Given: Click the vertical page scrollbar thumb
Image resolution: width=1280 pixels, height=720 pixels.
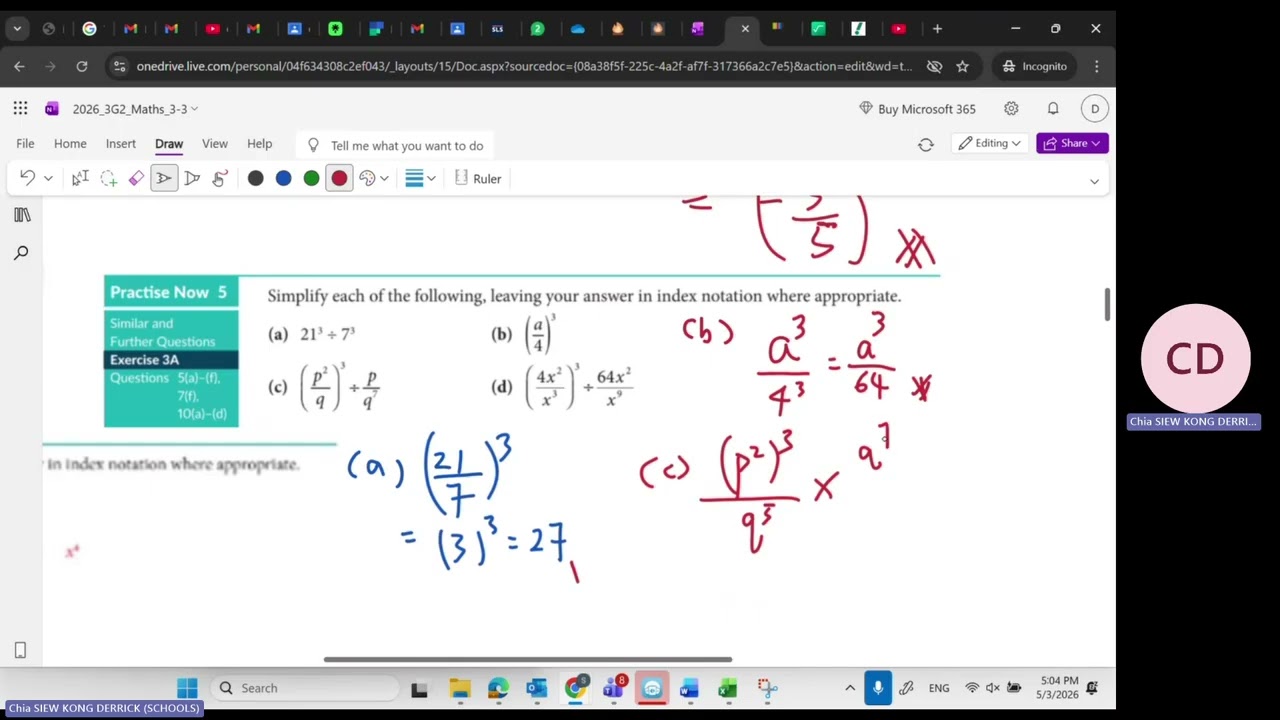Looking at the screenshot, I should pos(1107,305).
